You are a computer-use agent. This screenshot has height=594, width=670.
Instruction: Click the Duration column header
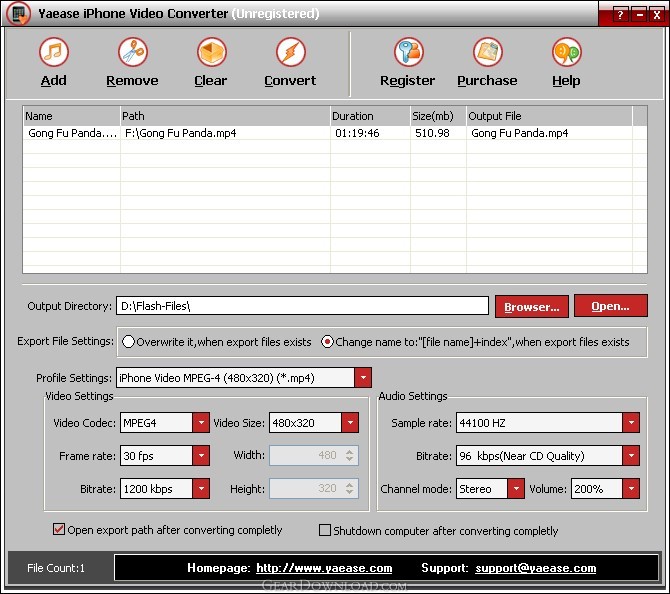point(370,116)
